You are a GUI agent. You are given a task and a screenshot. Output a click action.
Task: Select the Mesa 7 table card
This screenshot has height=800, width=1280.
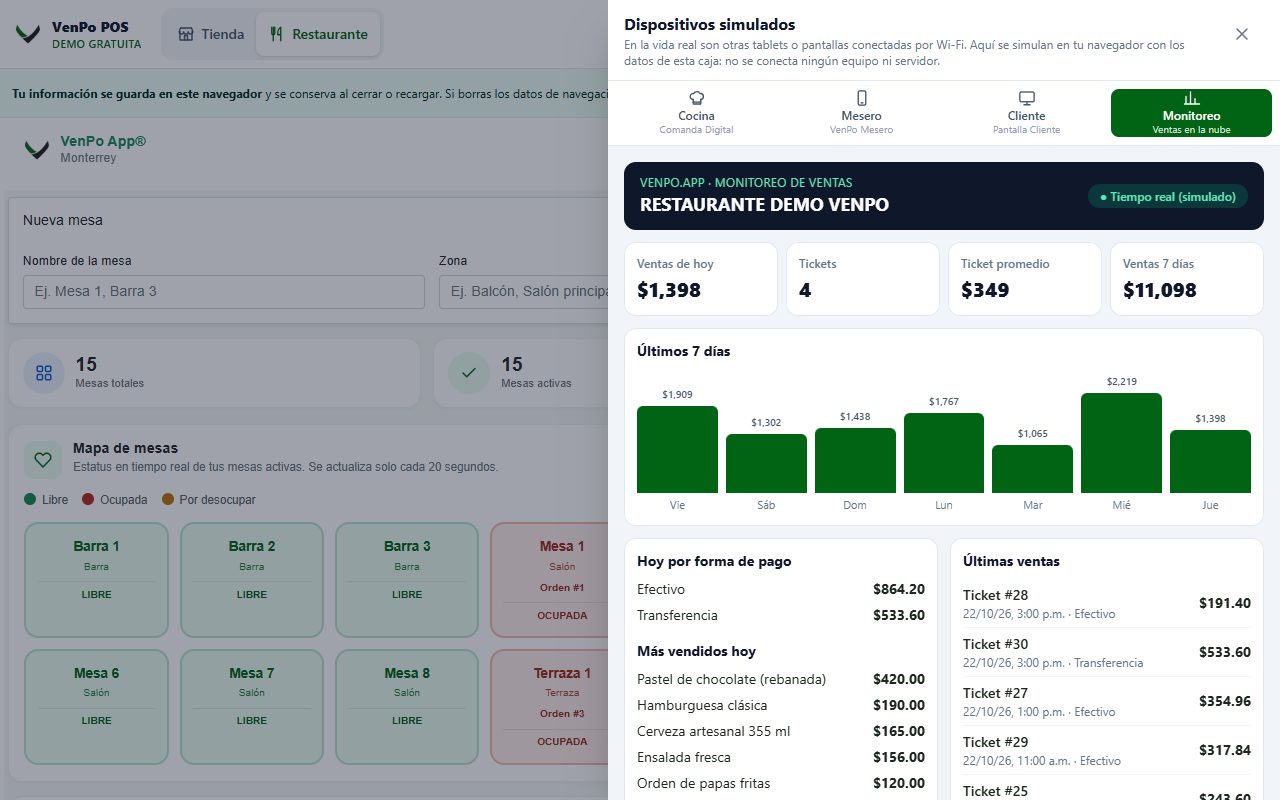252,707
